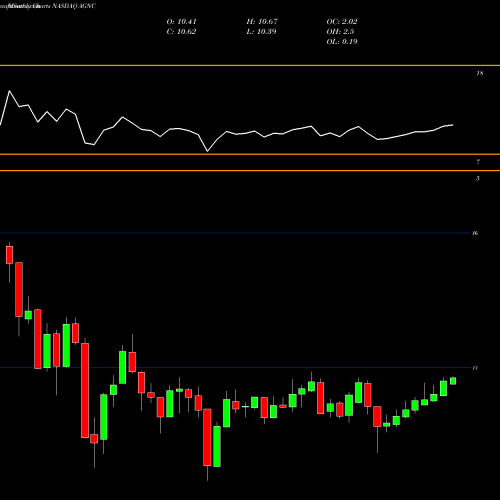Click the '16' price axis label

pos(475,233)
